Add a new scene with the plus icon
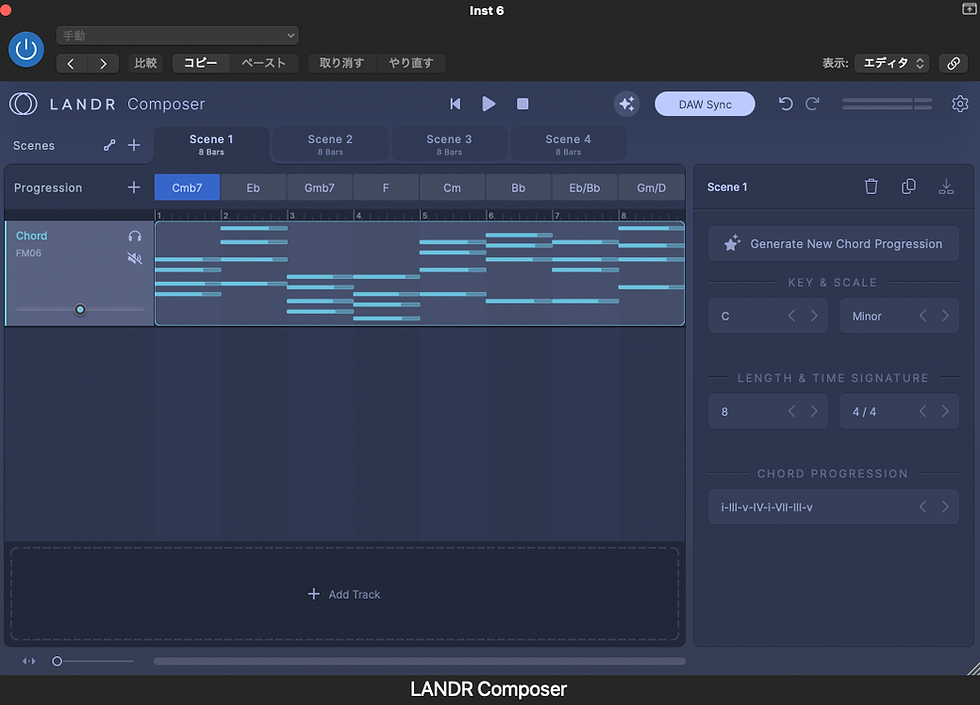The height and width of the screenshot is (705, 980). [x=134, y=145]
